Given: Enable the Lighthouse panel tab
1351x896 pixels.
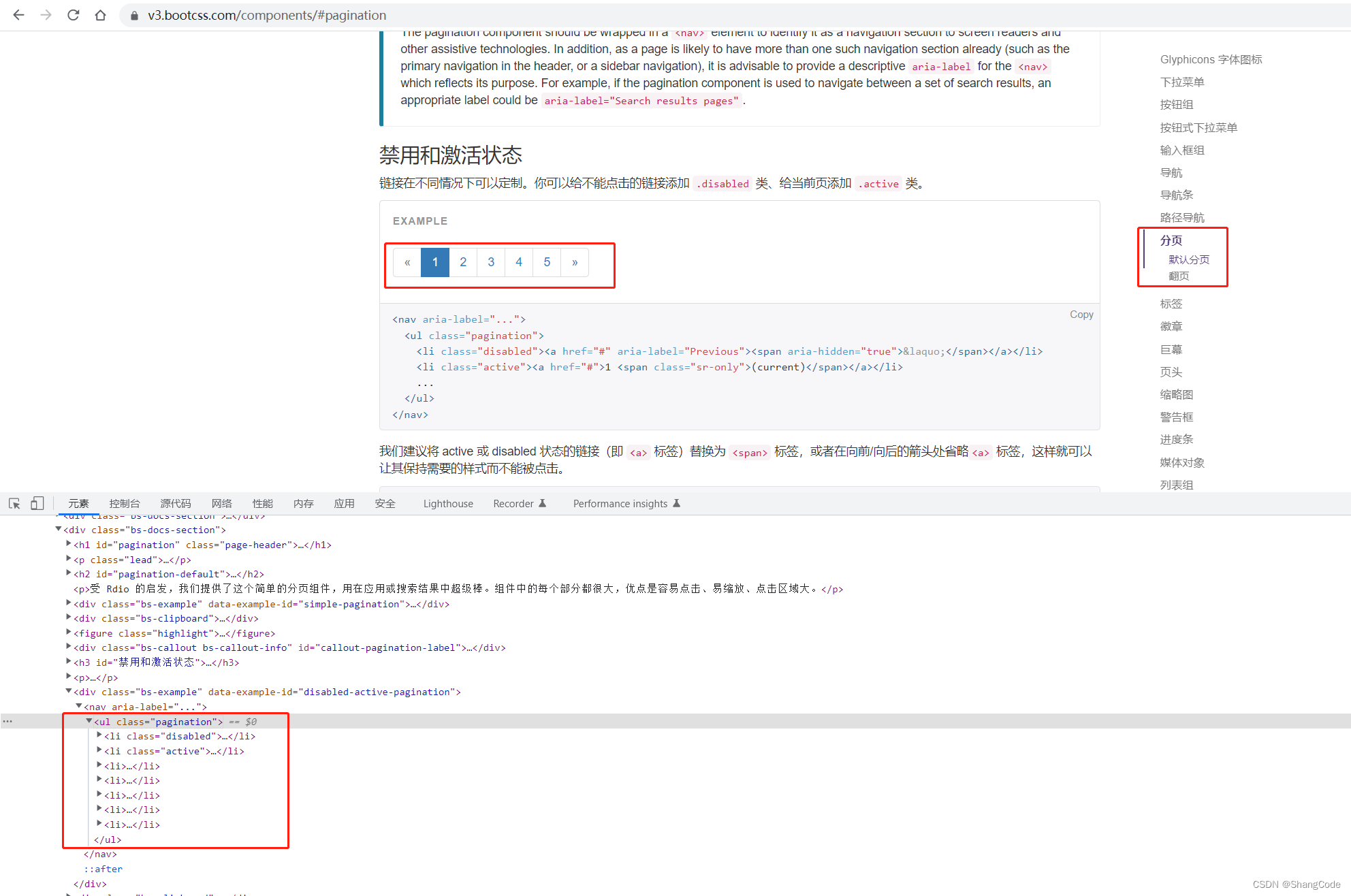Looking at the screenshot, I should click(x=448, y=503).
